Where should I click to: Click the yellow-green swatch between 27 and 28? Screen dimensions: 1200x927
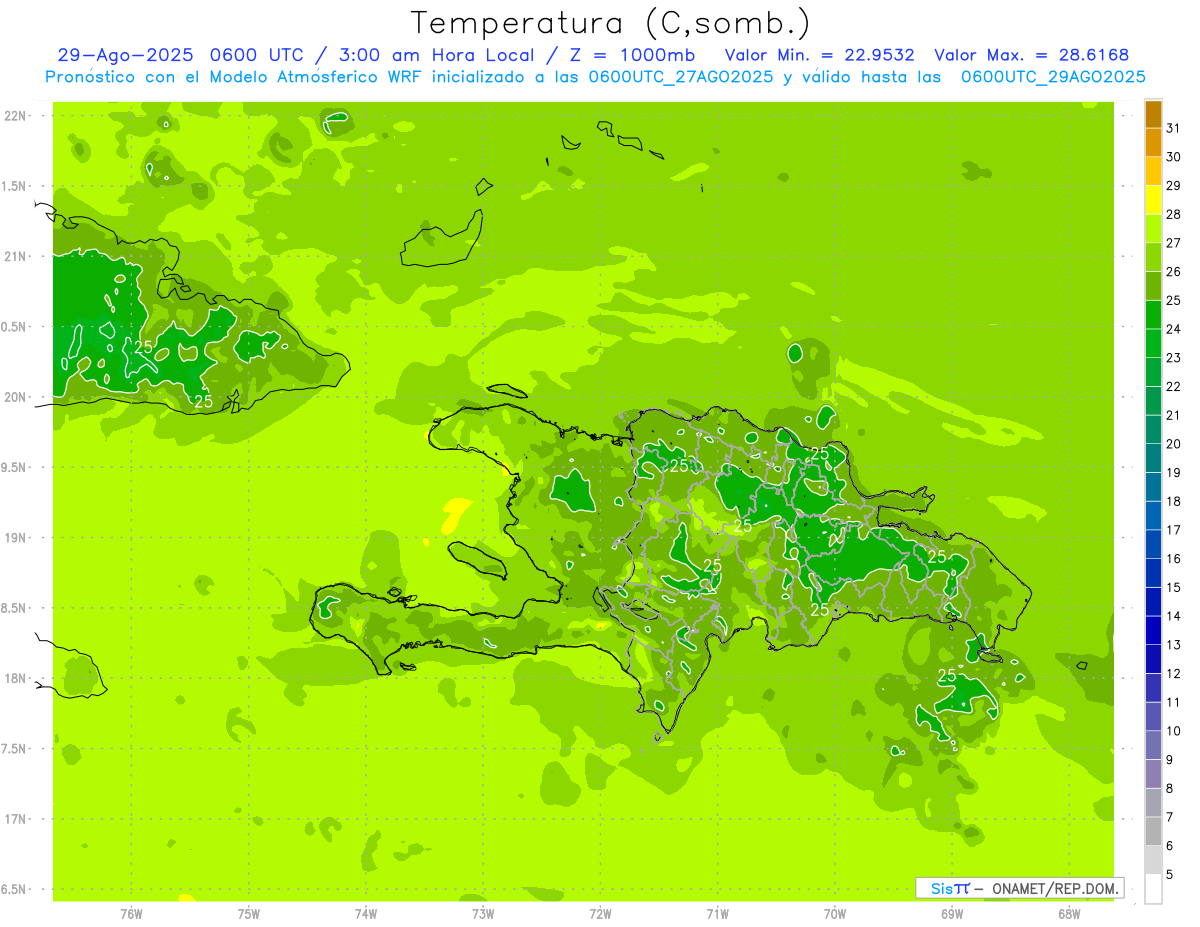tap(1153, 229)
